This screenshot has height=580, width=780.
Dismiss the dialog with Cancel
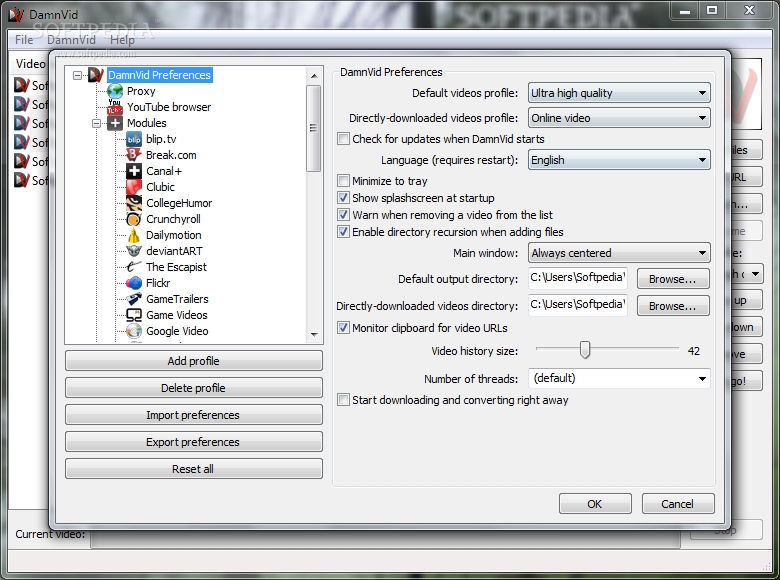[x=678, y=504]
